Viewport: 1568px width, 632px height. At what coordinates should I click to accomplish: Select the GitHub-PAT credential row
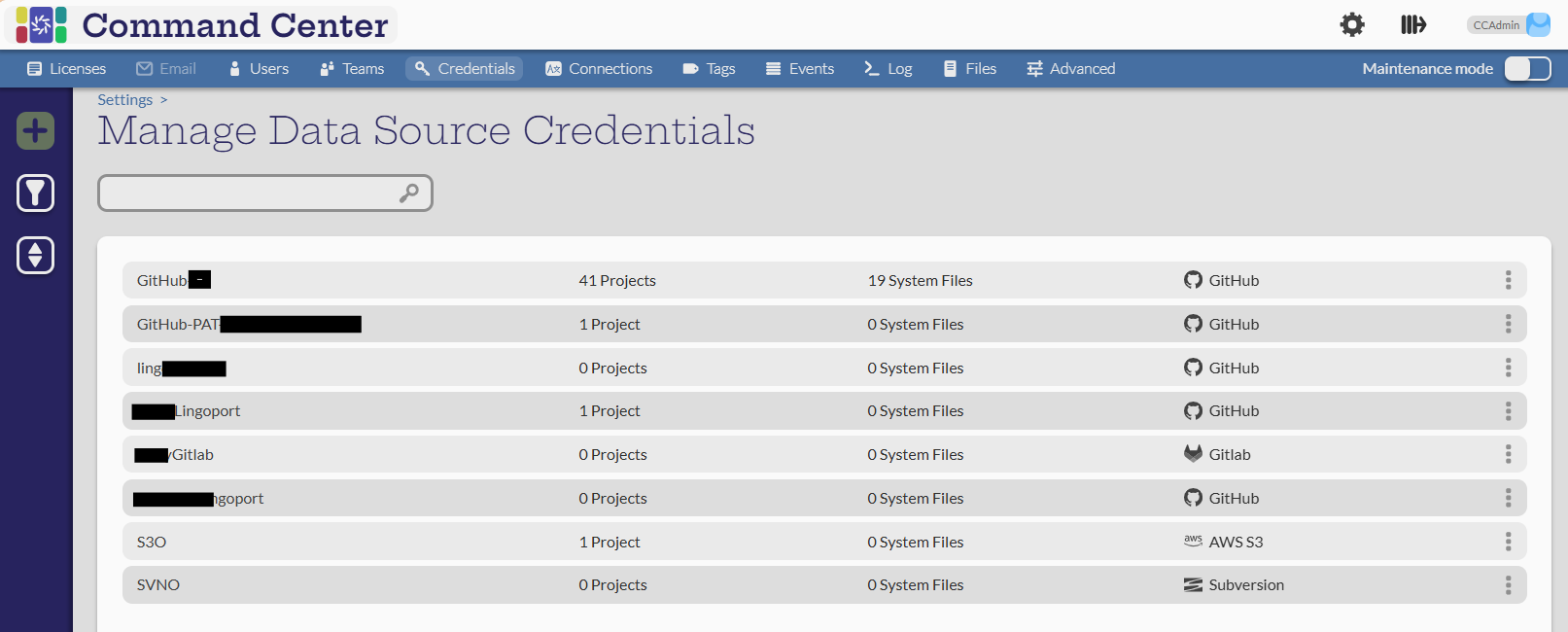coord(389,324)
